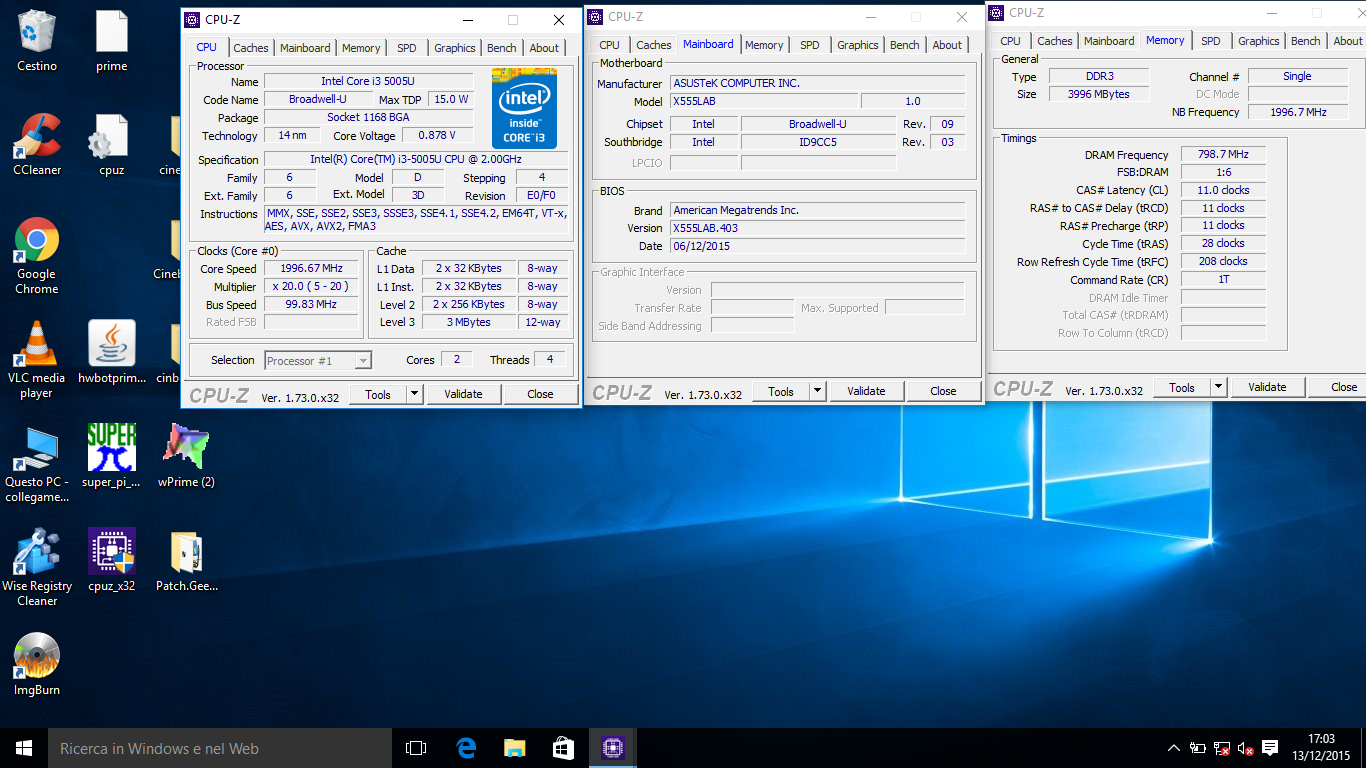Screen dimensions: 1366x768
Task: Launch cpuz_x32 desktop icon
Action: [111, 560]
